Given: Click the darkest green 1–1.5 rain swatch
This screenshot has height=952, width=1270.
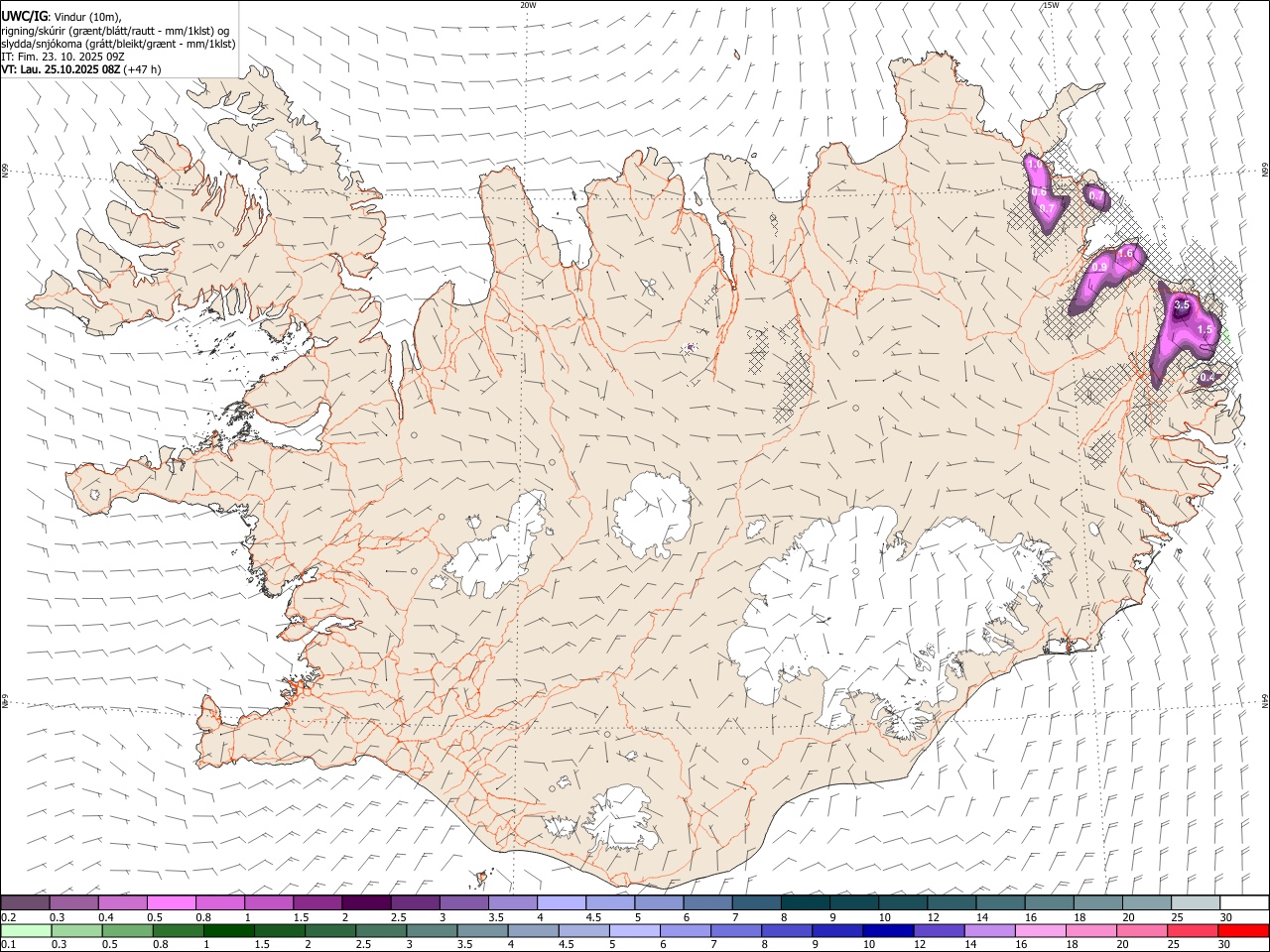Looking at the screenshot, I should tap(229, 931).
